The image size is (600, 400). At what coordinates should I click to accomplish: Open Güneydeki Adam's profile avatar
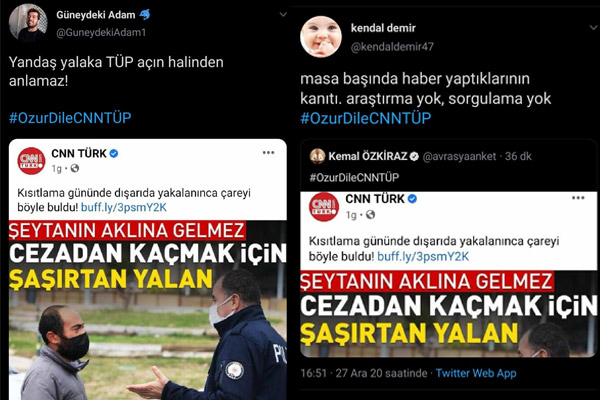click(28, 22)
